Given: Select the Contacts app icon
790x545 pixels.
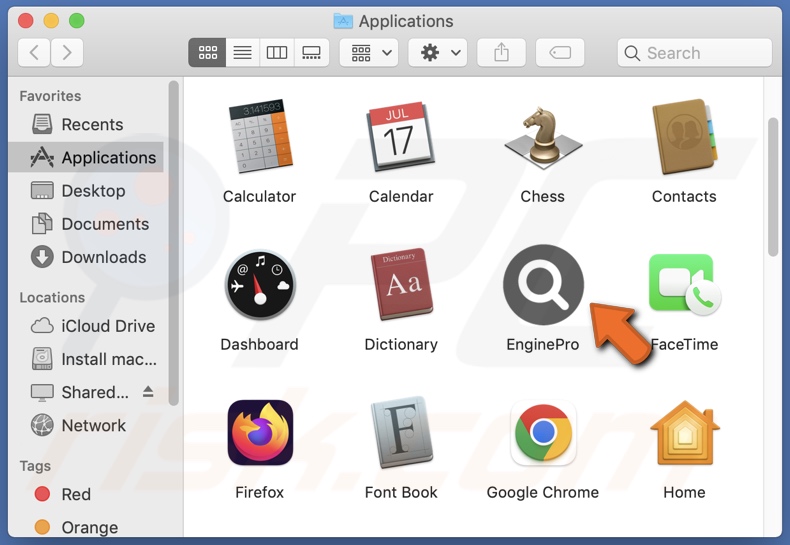Looking at the screenshot, I should 684,137.
